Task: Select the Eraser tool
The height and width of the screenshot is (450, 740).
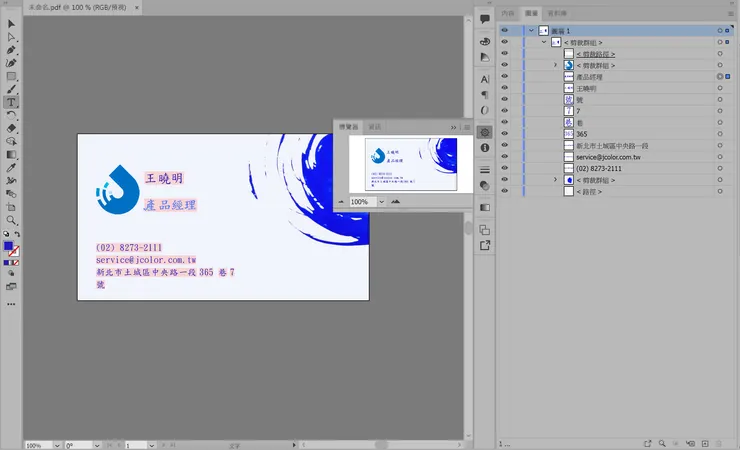Action: pos(11,128)
